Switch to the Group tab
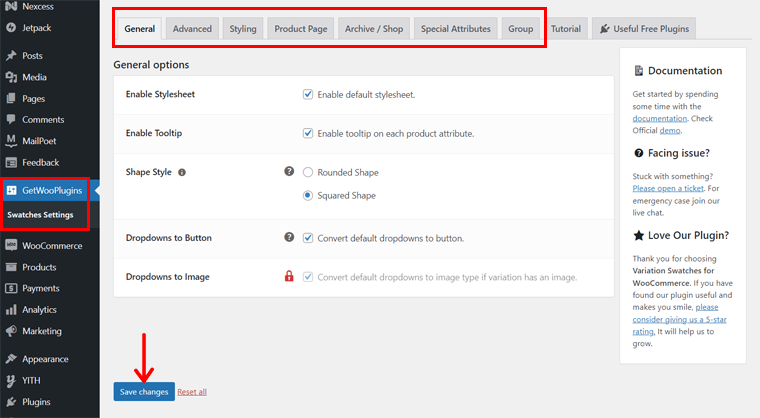 (x=521, y=29)
